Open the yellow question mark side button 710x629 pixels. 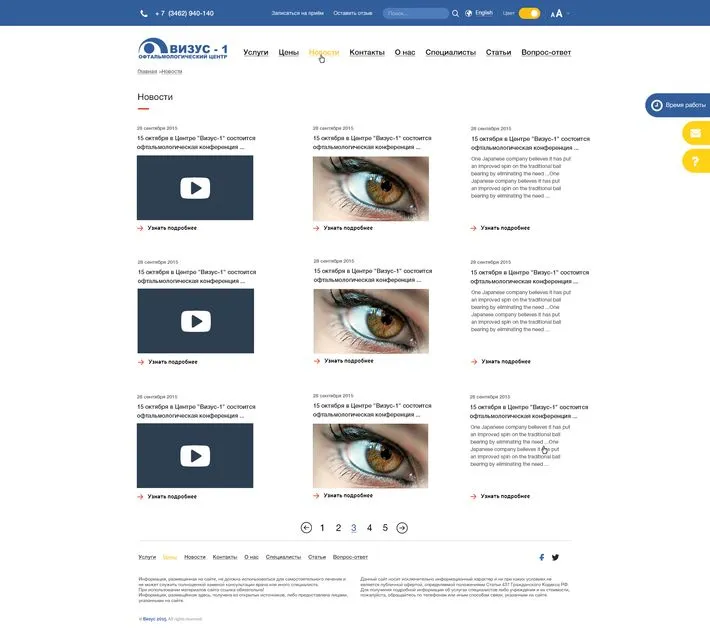click(696, 161)
